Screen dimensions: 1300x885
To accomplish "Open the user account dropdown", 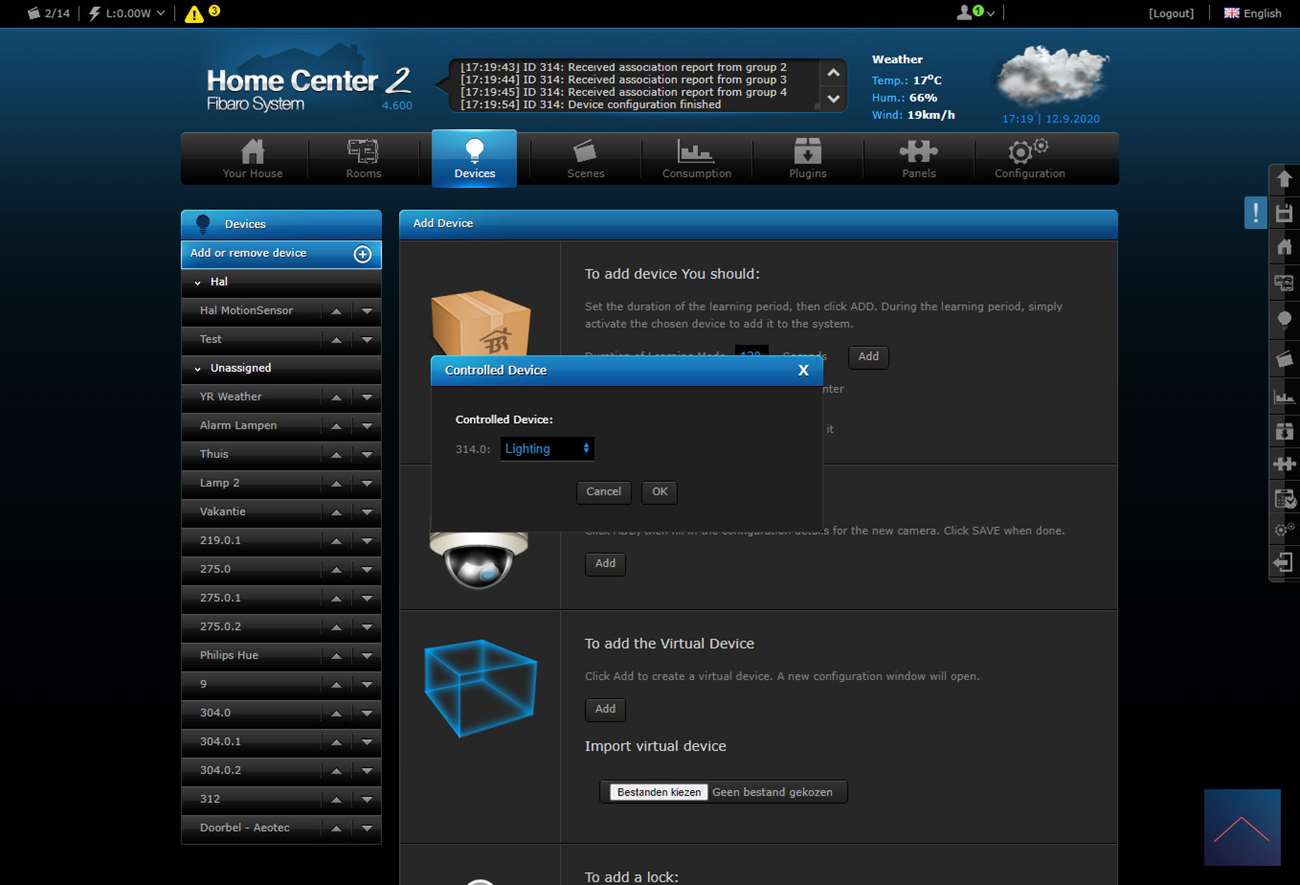I will point(976,13).
